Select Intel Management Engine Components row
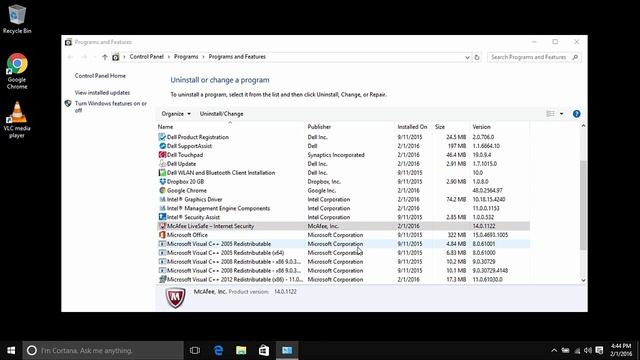Viewport: 640px width, 360px height. (x=343, y=209)
